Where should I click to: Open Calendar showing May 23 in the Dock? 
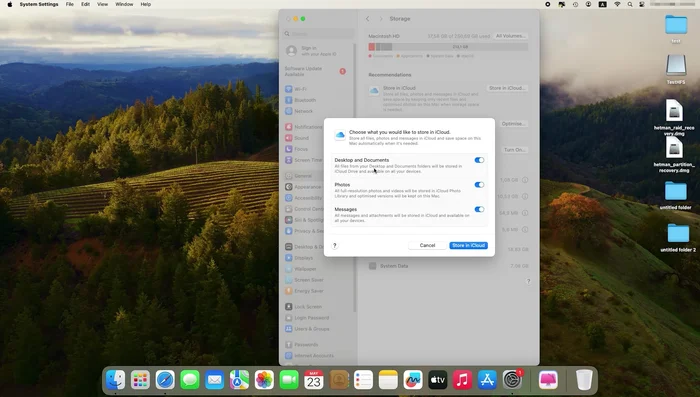click(314, 380)
